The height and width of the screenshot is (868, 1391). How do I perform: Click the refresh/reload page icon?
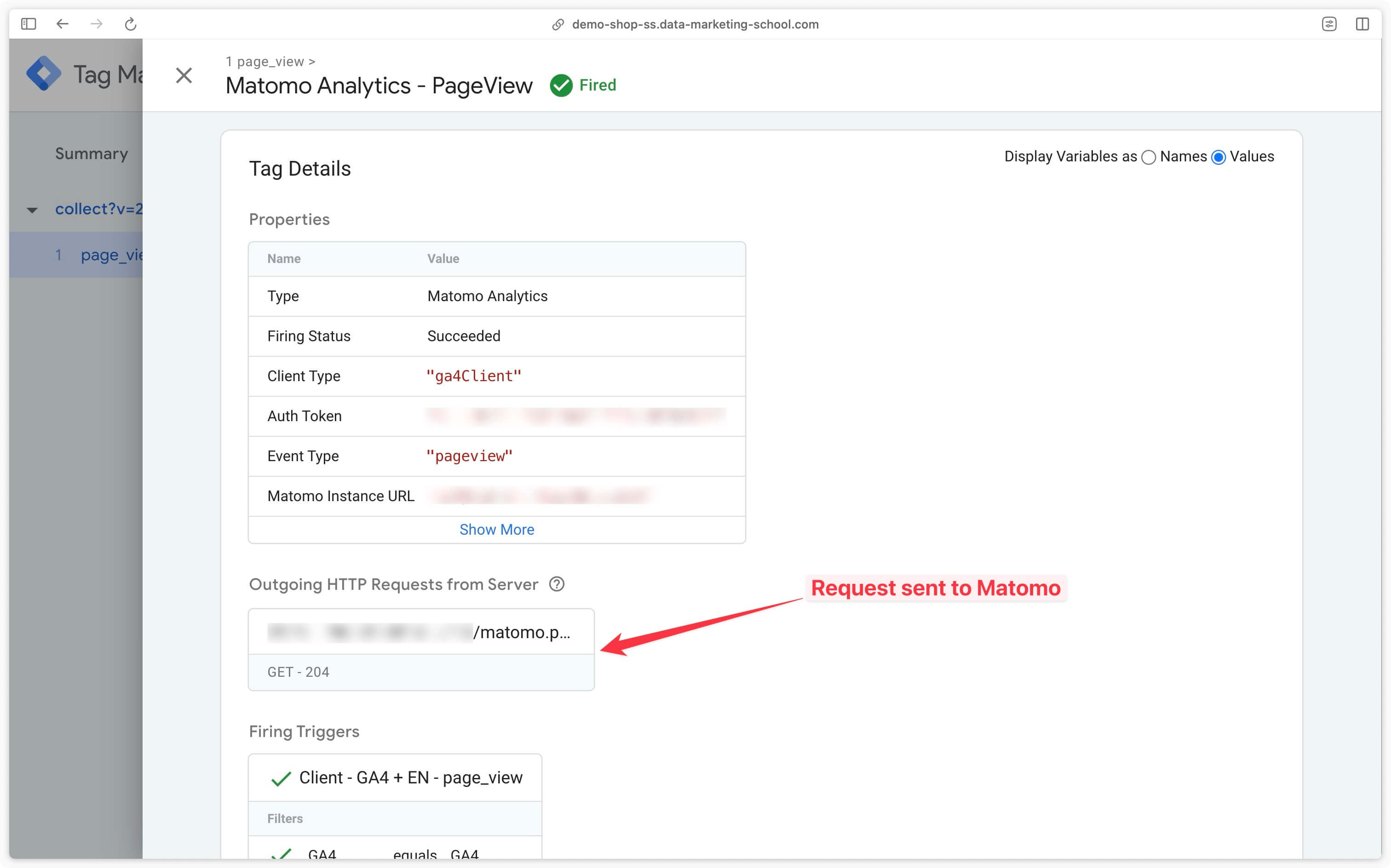[x=130, y=23]
